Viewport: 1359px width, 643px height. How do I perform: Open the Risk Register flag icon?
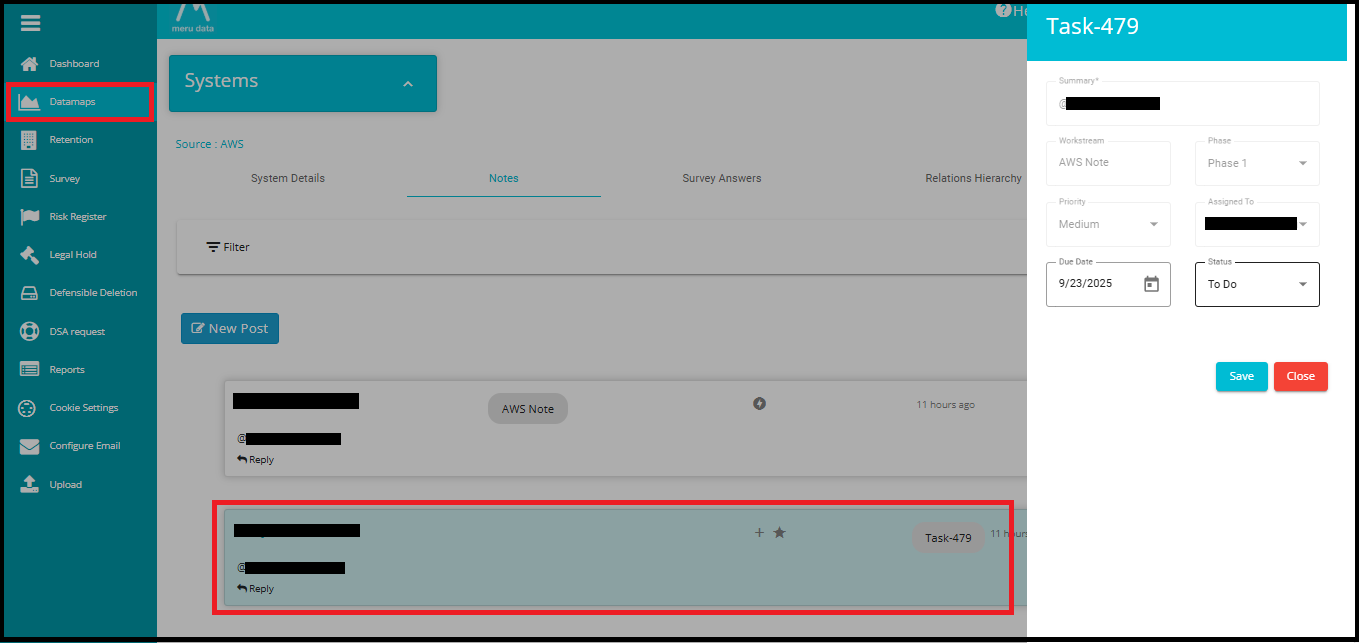30,217
